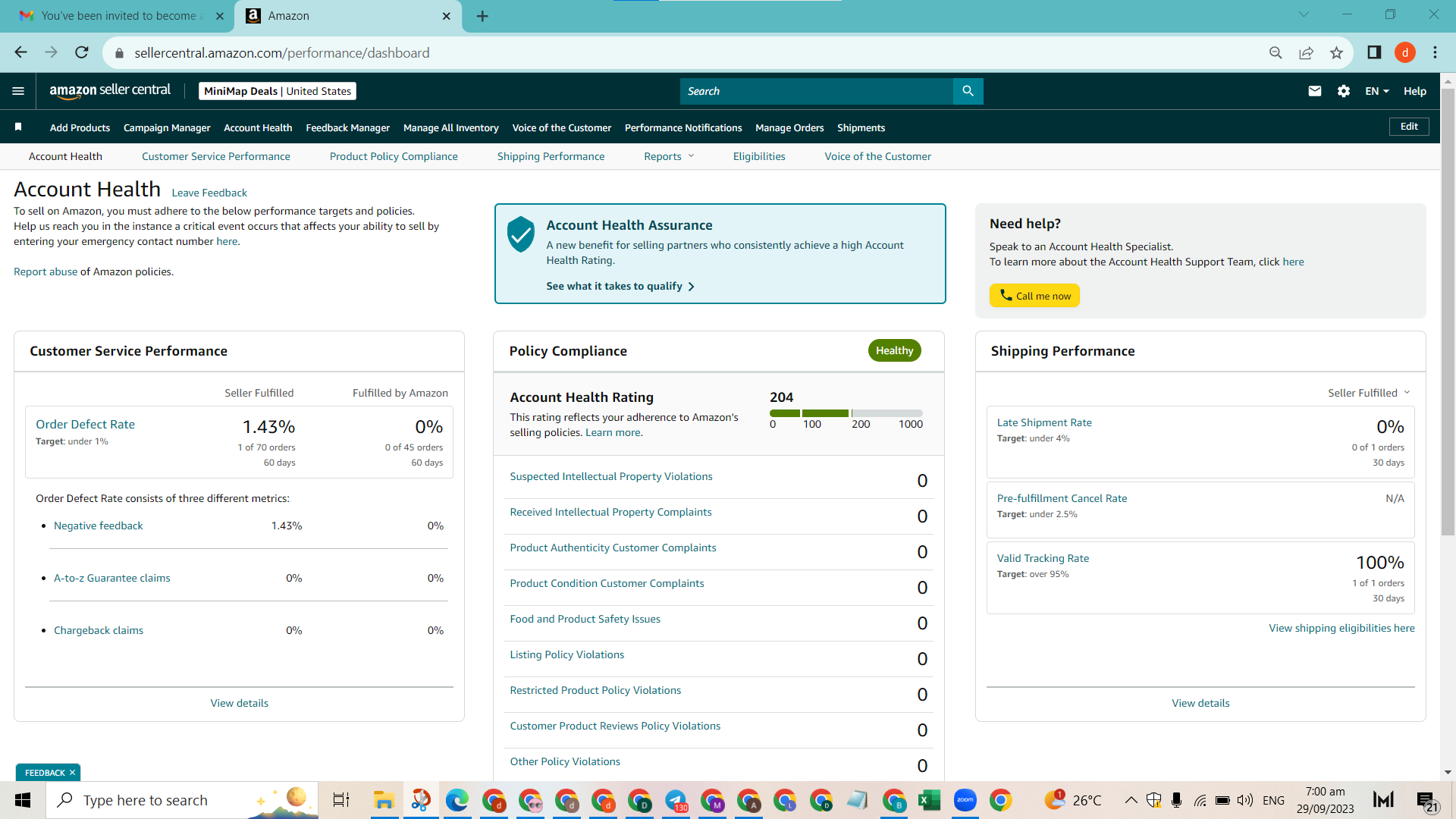The height and width of the screenshot is (819, 1456).
Task: Open Eligibilities tab
Action: (x=759, y=156)
